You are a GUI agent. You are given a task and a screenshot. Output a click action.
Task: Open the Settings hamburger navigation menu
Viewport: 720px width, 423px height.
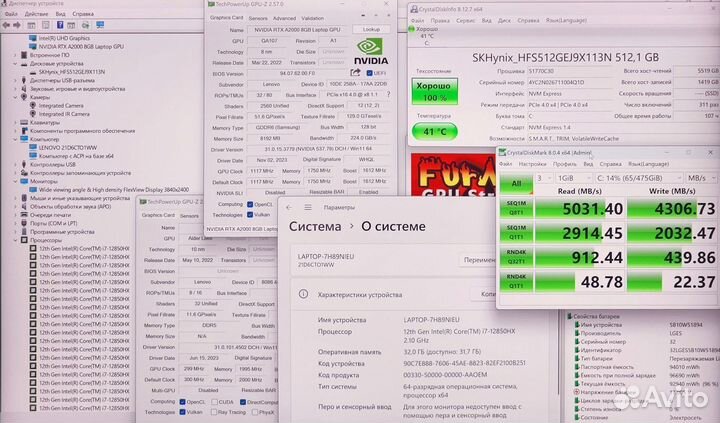[x=308, y=208]
